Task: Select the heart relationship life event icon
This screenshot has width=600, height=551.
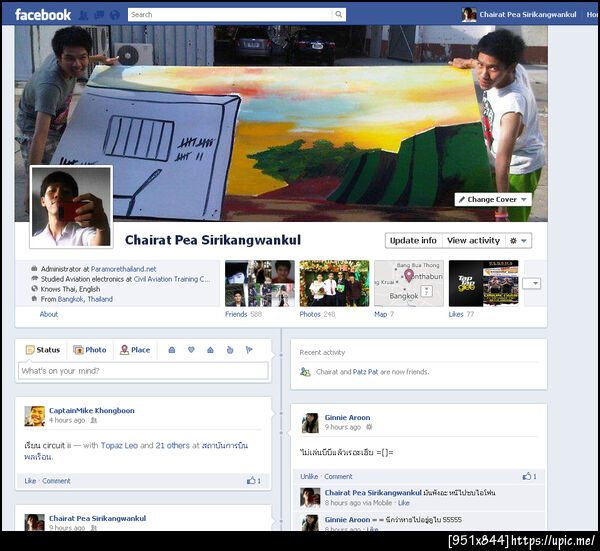Action: [x=191, y=350]
